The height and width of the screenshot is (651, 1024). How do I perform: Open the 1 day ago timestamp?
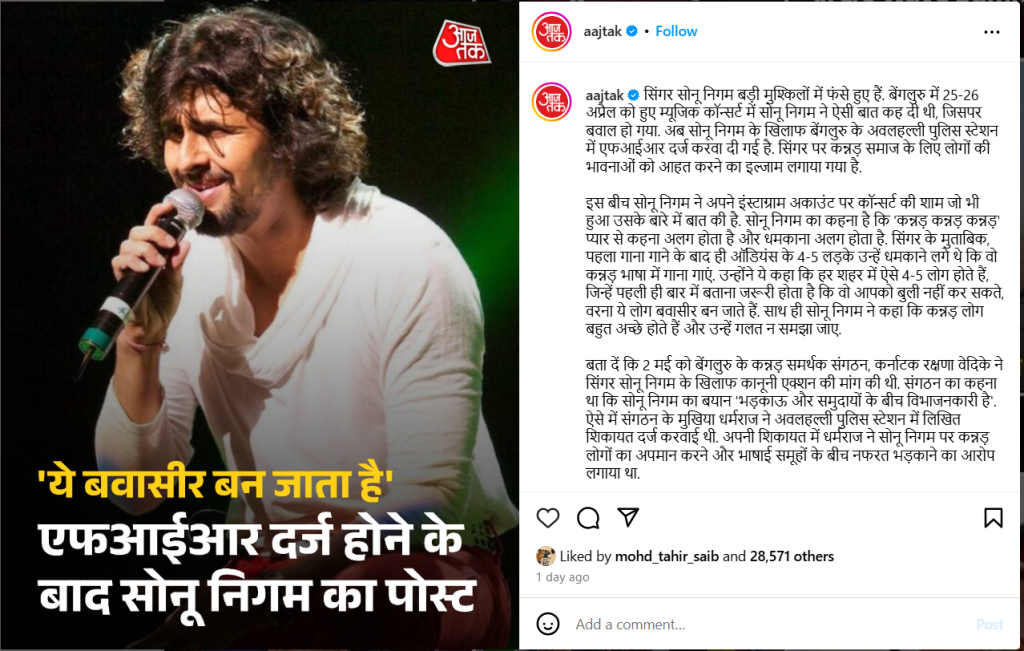[562, 577]
